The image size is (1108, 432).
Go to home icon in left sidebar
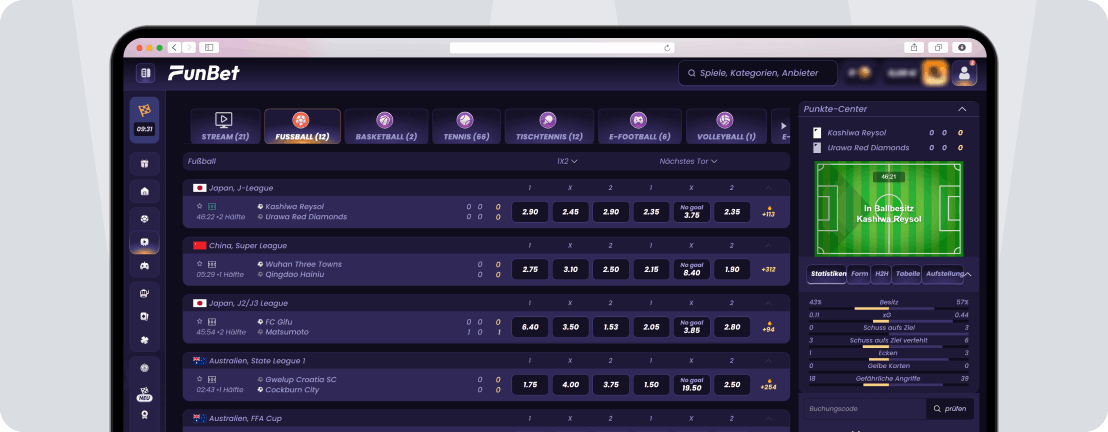tap(144, 191)
